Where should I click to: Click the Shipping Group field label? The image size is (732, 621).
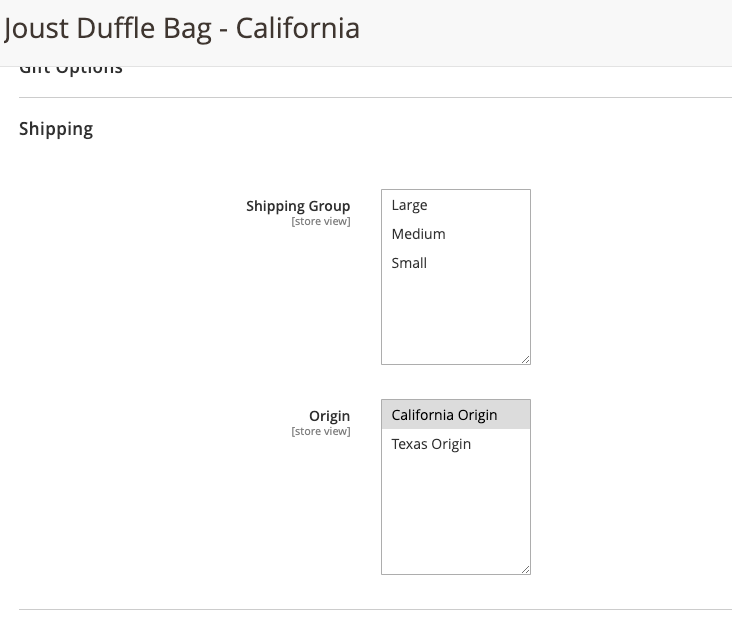(x=298, y=206)
